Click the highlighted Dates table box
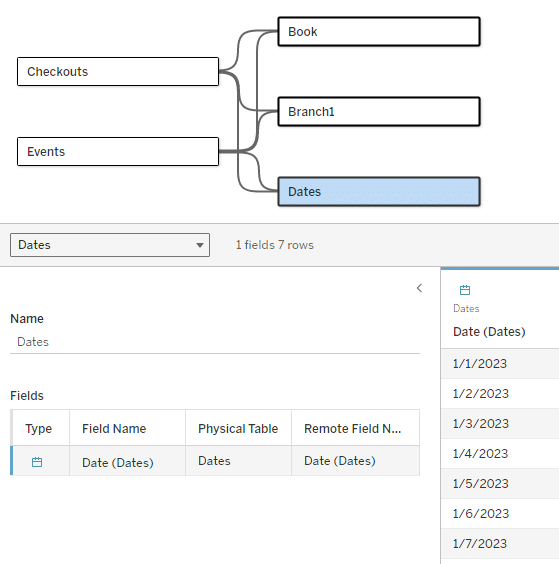This screenshot has height=564, width=559. pyautogui.click(x=379, y=191)
